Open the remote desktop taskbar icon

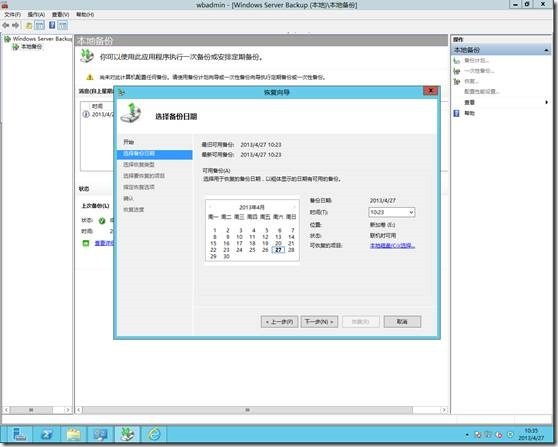pyautogui.click(x=100, y=435)
